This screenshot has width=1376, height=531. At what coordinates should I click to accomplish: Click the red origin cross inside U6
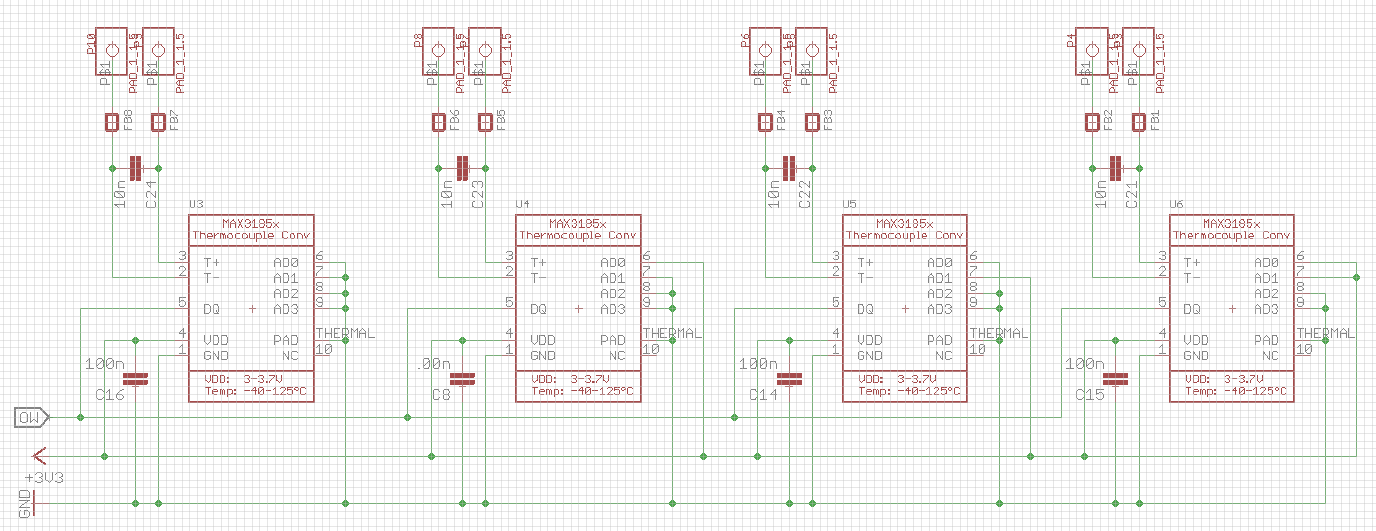pos(1232,309)
